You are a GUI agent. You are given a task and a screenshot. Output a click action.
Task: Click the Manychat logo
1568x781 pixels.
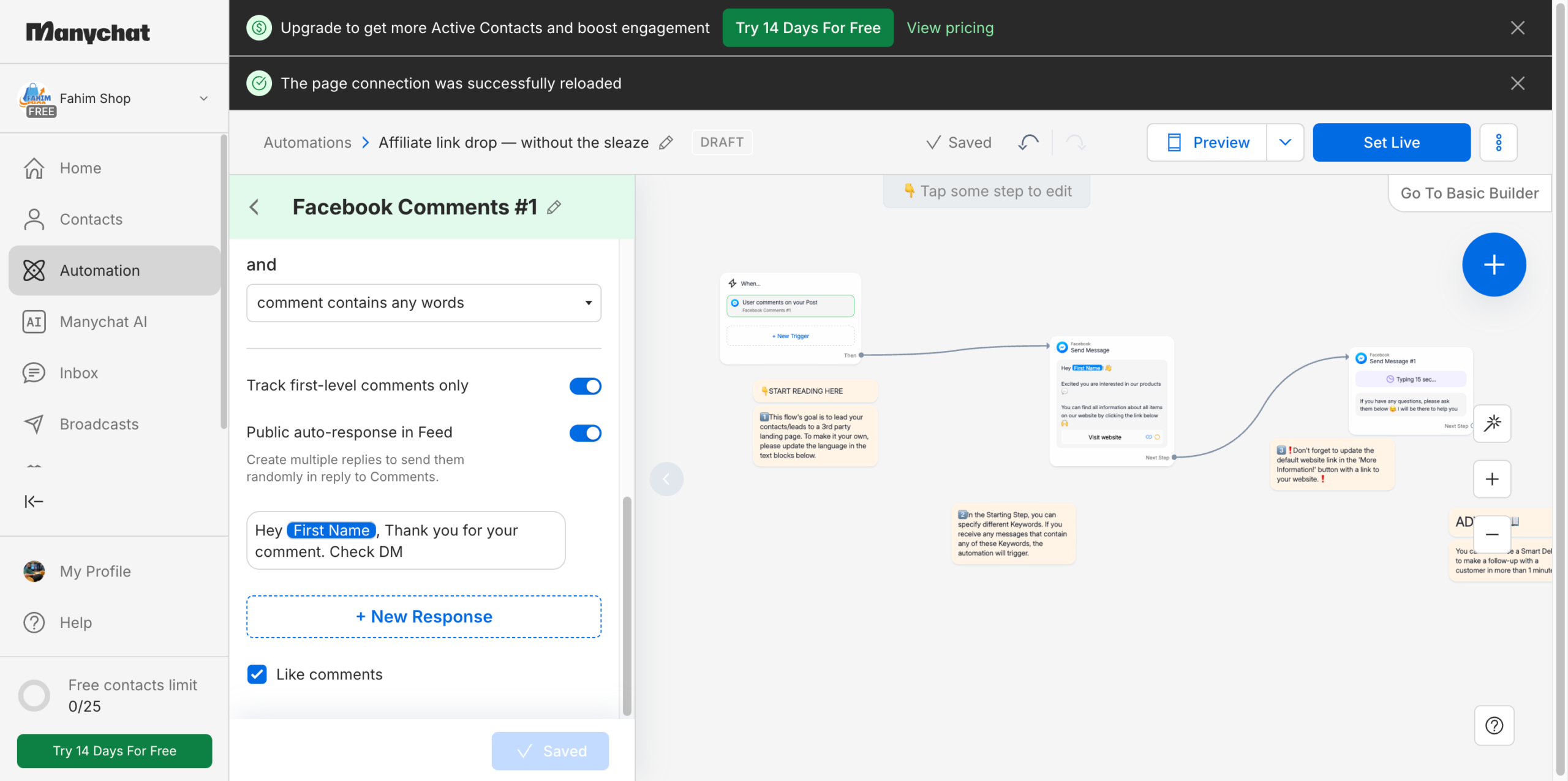(88, 31)
